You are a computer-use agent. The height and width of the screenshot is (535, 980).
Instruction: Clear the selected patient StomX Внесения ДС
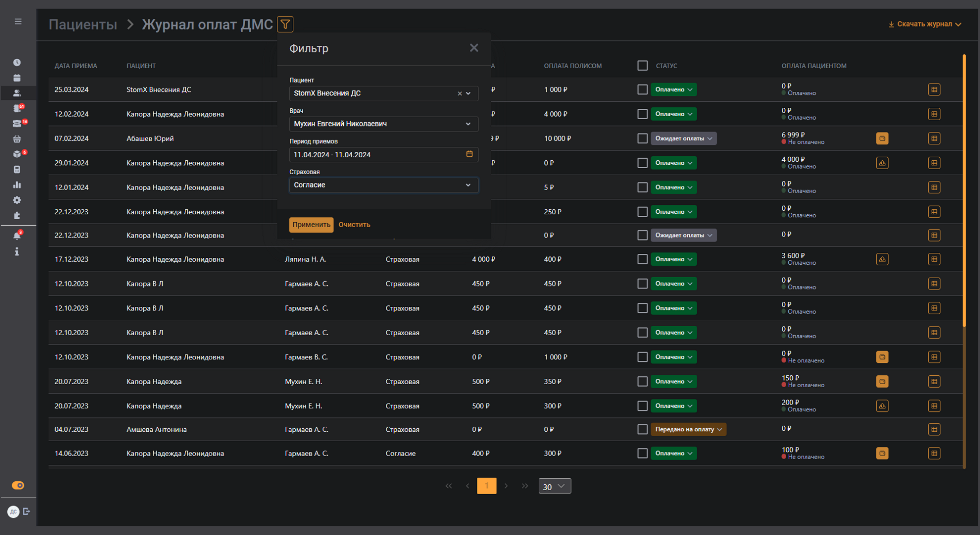pos(459,93)
